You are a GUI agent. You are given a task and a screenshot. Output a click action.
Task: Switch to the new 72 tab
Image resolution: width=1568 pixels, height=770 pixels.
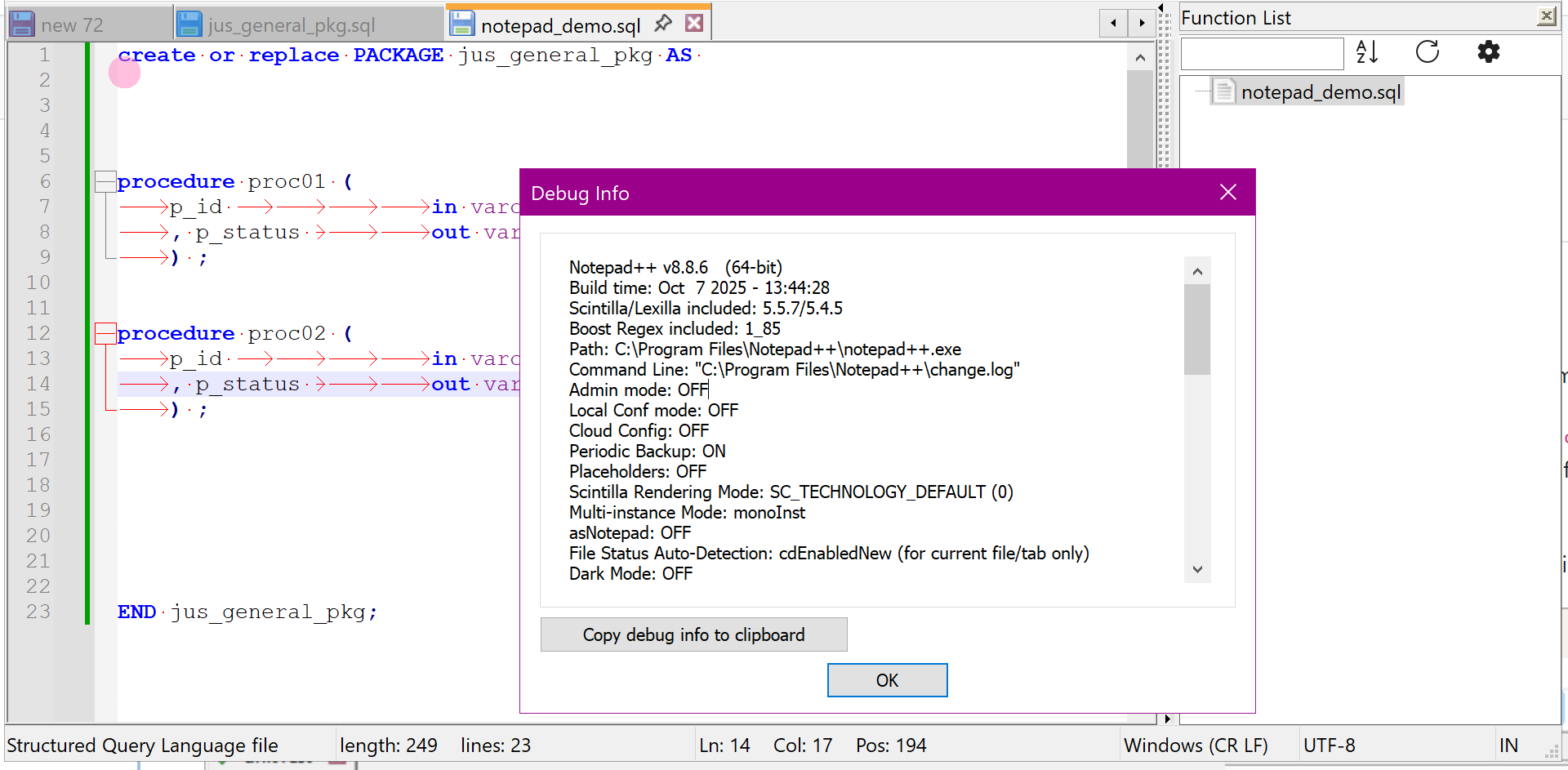click(x=72, y=25)
